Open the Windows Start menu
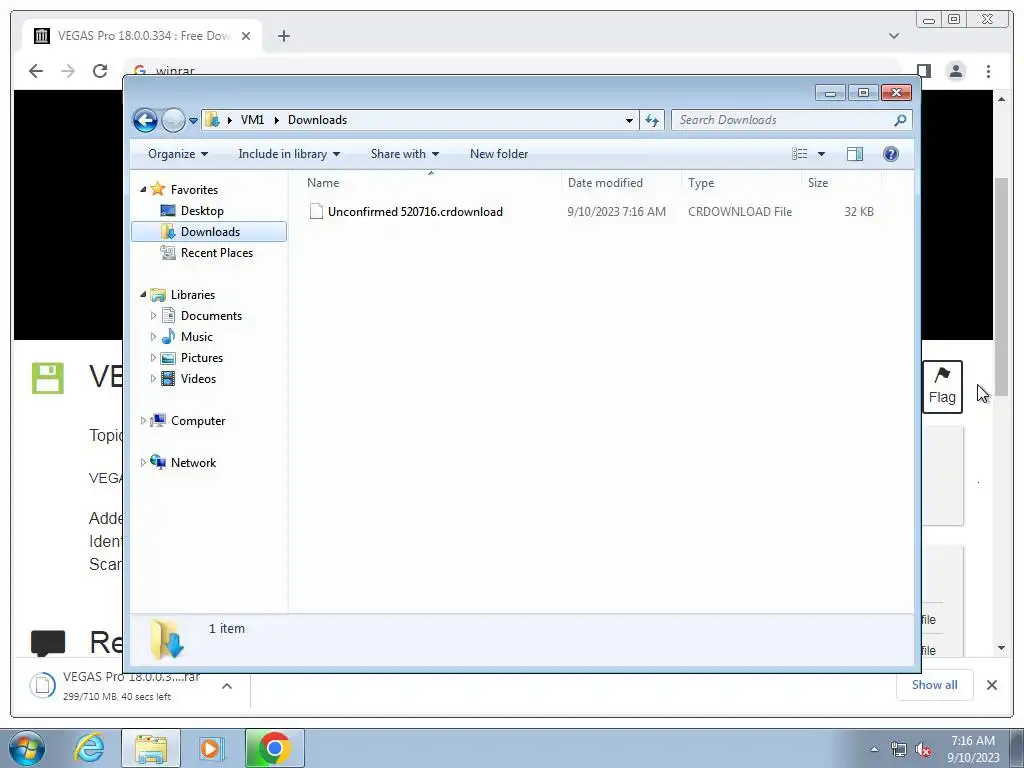Screen dimensions: 1024x768 (27, 748)
